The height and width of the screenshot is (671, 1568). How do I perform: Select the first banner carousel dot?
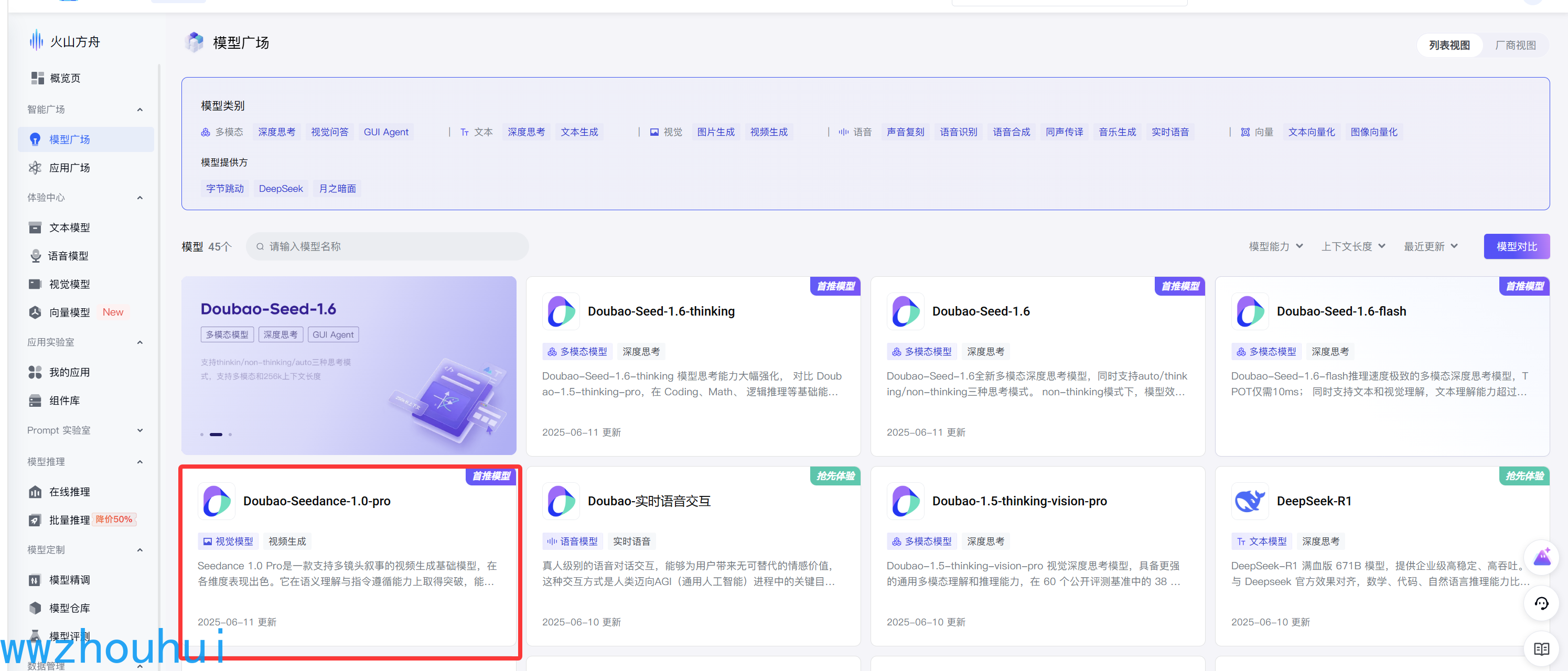point(202,435)
